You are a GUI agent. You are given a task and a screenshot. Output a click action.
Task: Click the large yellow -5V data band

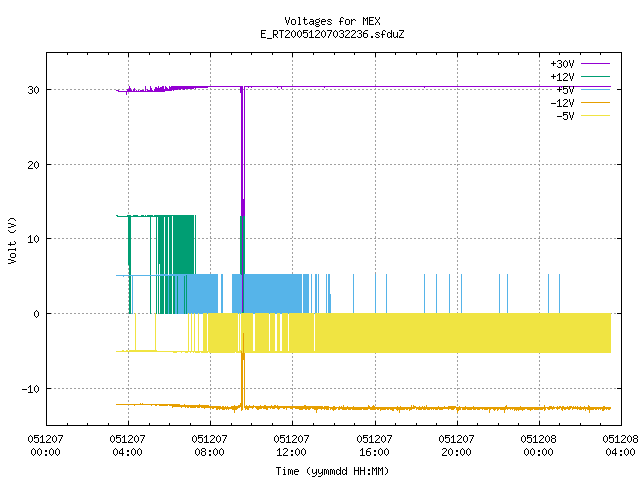click(x=461, y=333)
